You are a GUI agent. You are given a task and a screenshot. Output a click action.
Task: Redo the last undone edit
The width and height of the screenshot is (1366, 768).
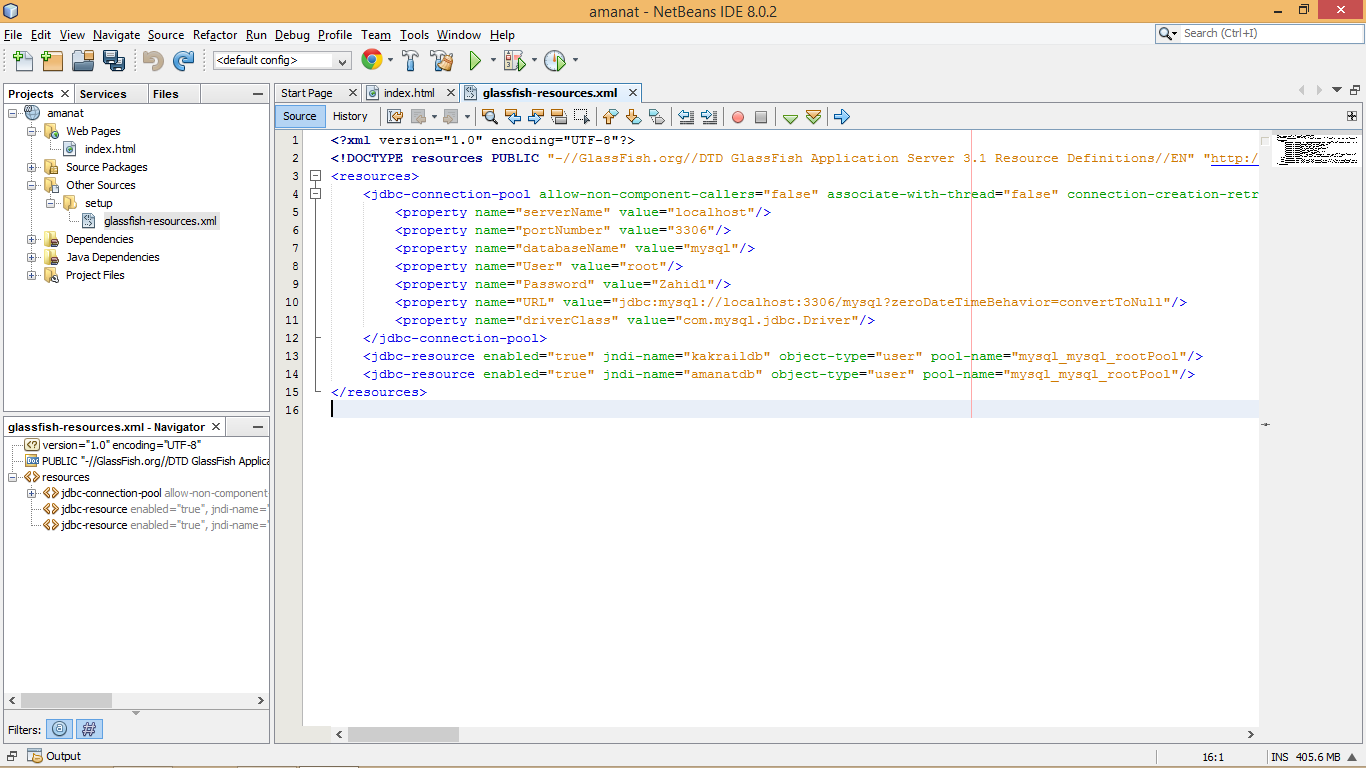pos(183,60)
